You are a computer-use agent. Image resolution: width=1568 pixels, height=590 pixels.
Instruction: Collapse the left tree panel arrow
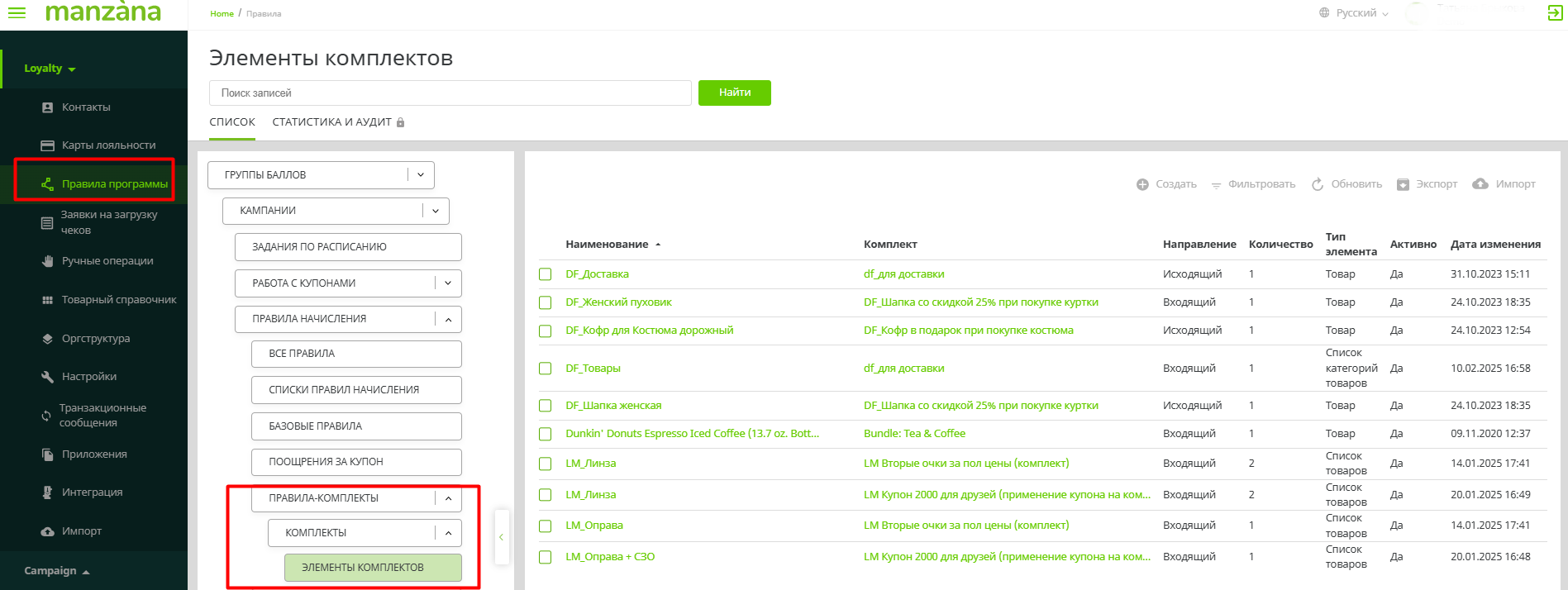[x=501, y=537]
